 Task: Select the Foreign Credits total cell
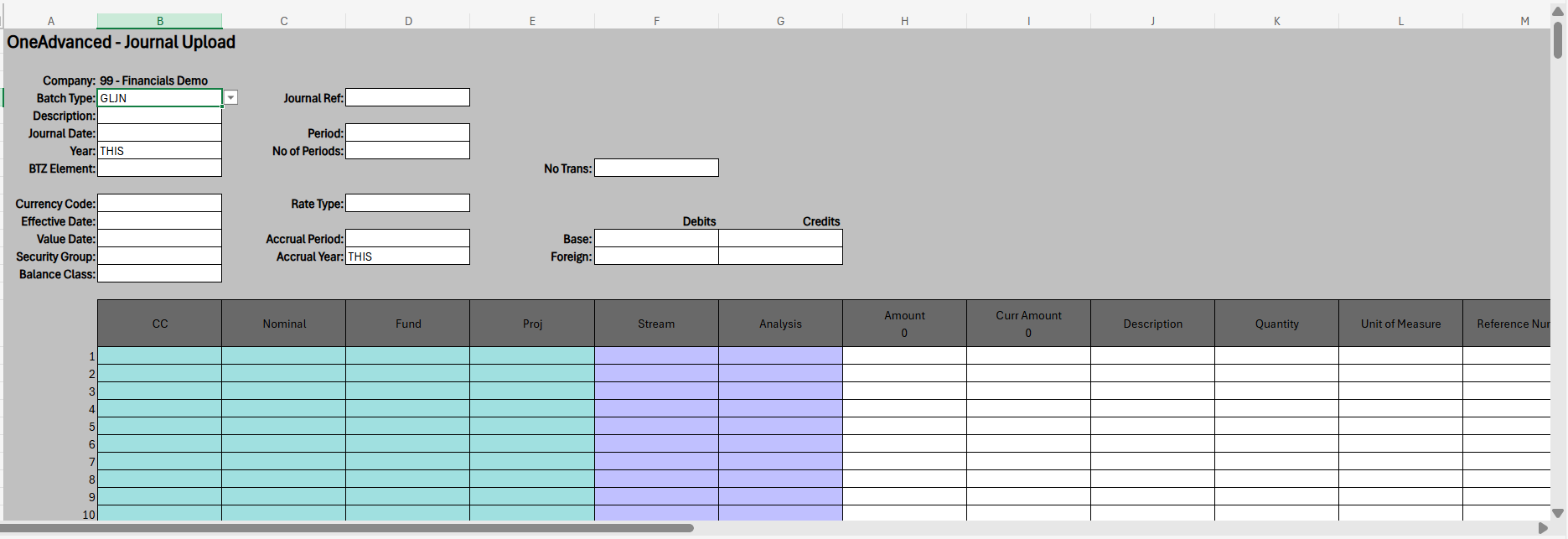coord(780,257)
